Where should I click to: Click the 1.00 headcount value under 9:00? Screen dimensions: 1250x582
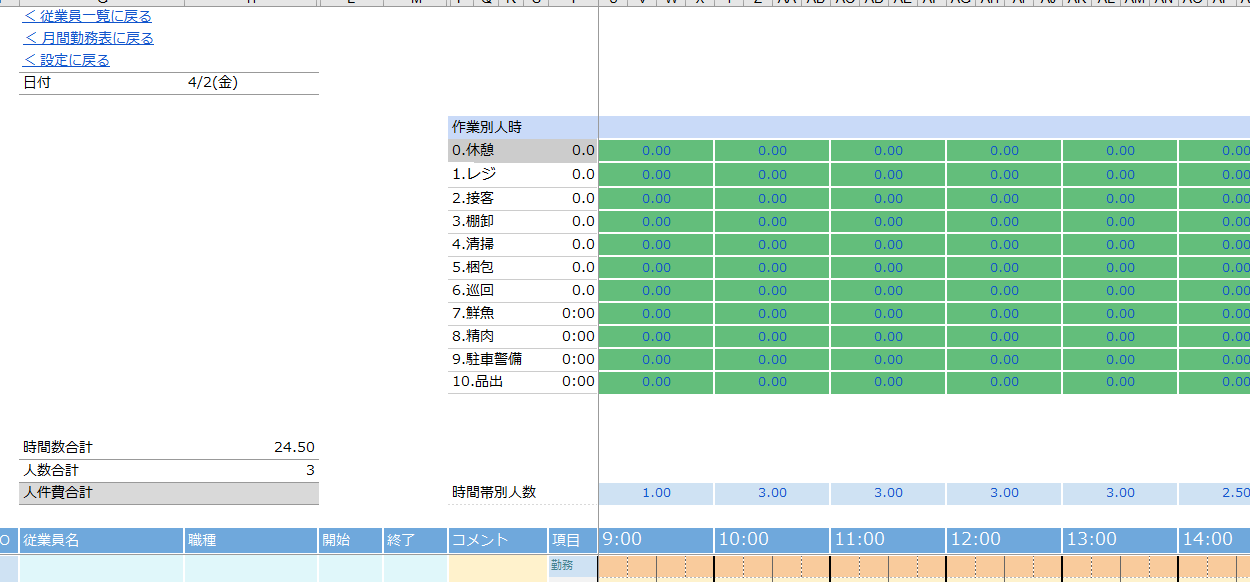(x=655, y=492)
